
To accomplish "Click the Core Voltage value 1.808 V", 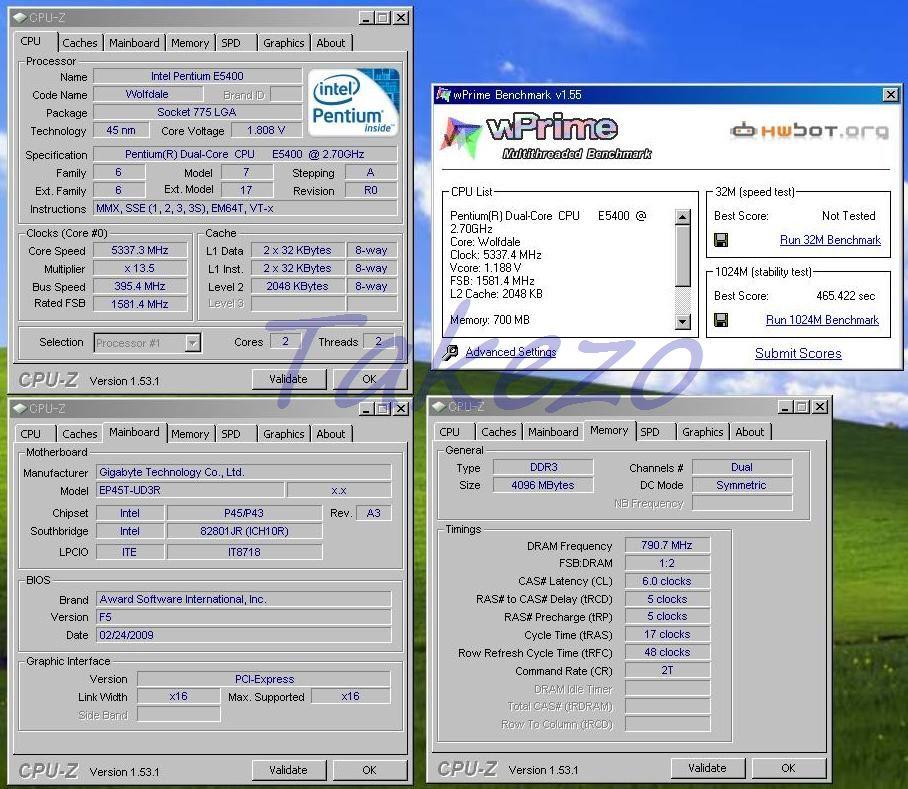I will (266, 130).
